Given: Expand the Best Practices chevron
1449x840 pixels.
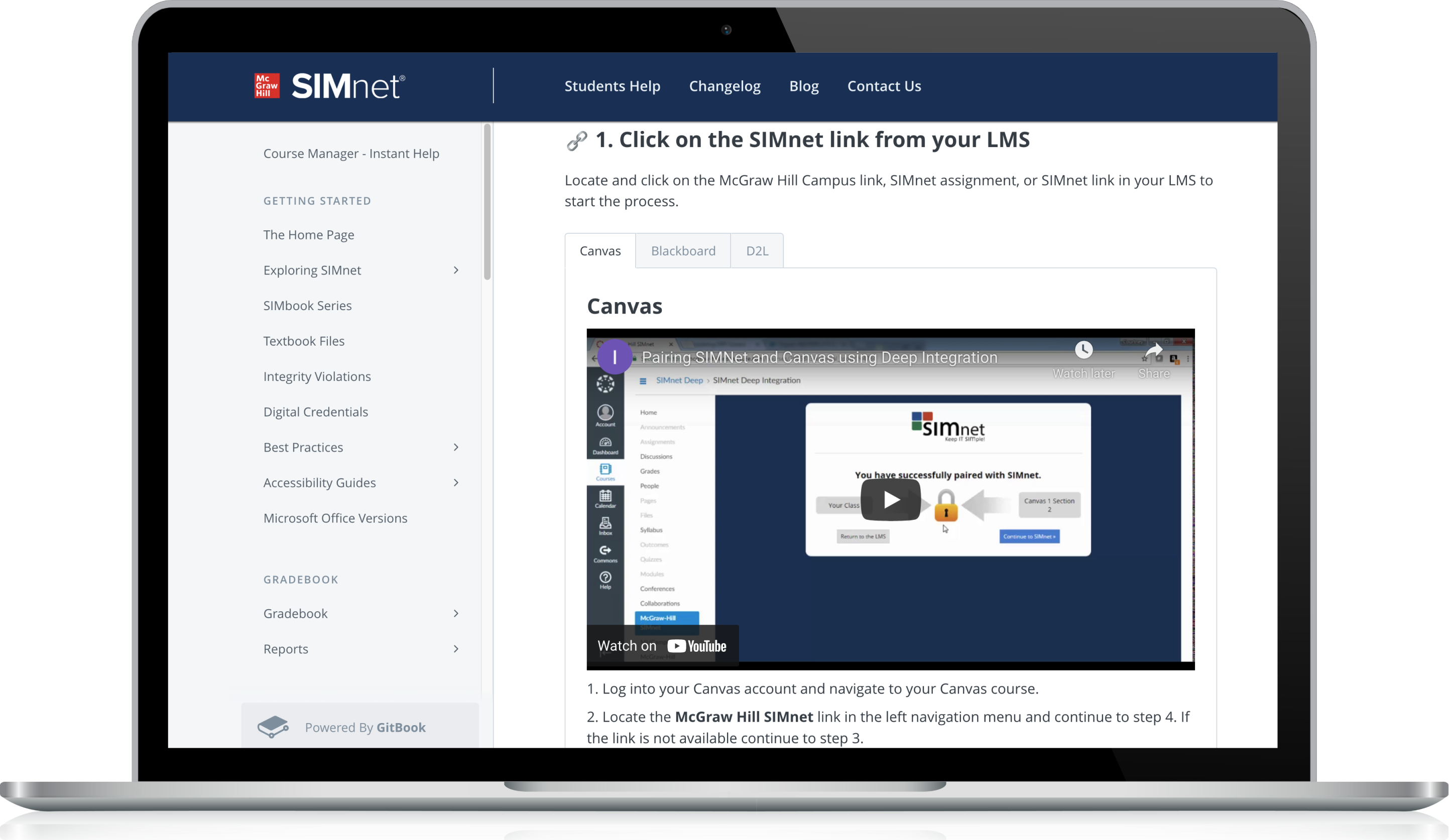Looking at the screenshot, I should [x=456, y=447].
